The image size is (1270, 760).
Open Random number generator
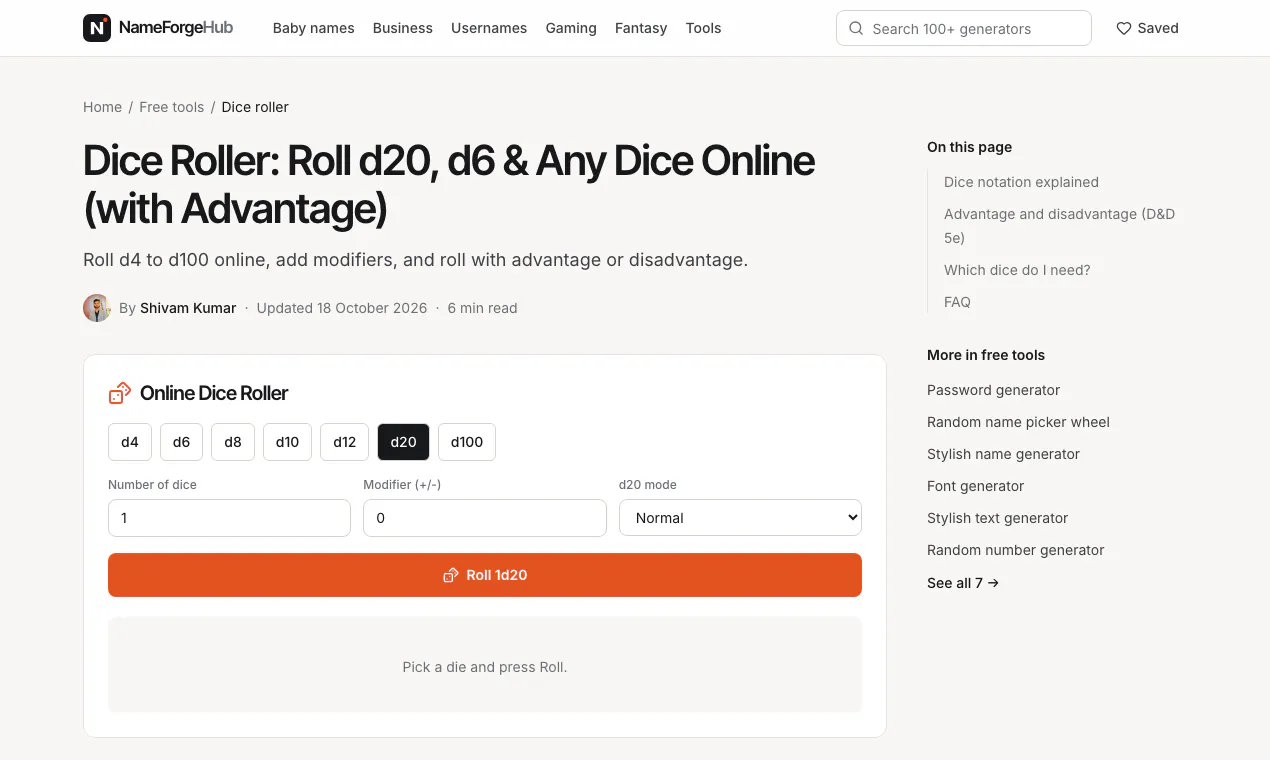pos(1015,550)
